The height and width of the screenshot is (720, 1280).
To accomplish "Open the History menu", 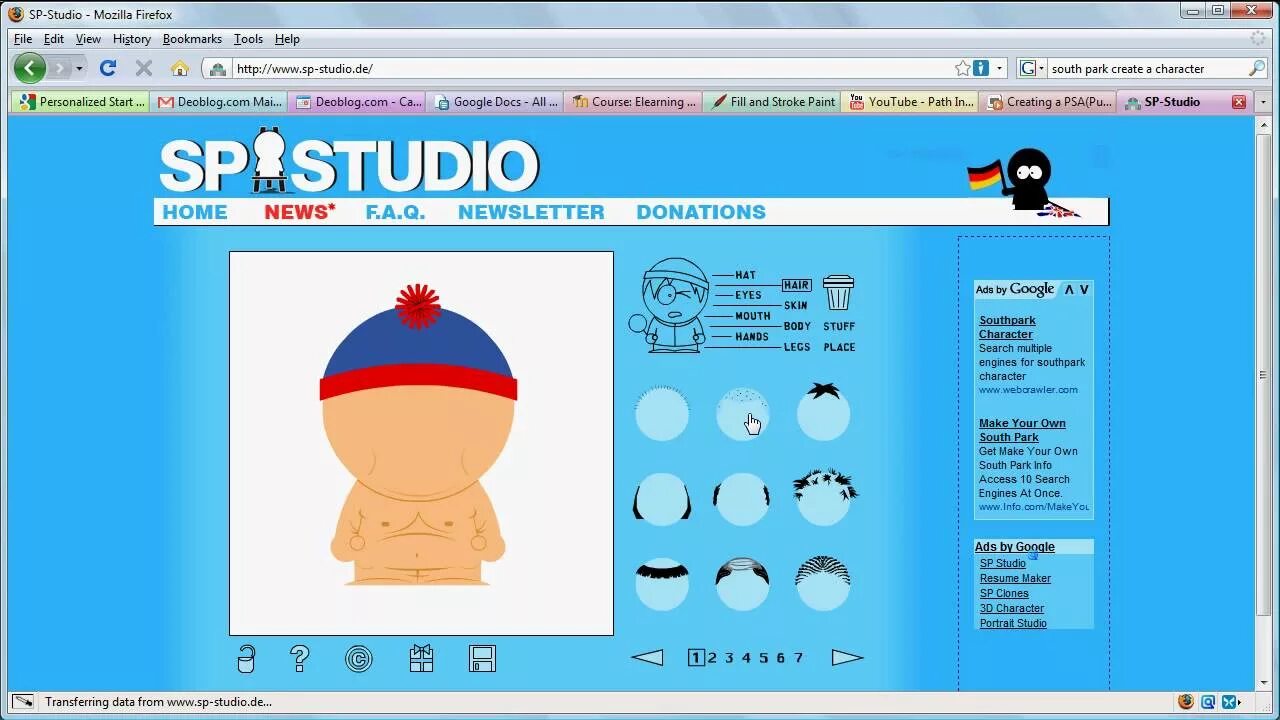I will click(x=132, y=39).
